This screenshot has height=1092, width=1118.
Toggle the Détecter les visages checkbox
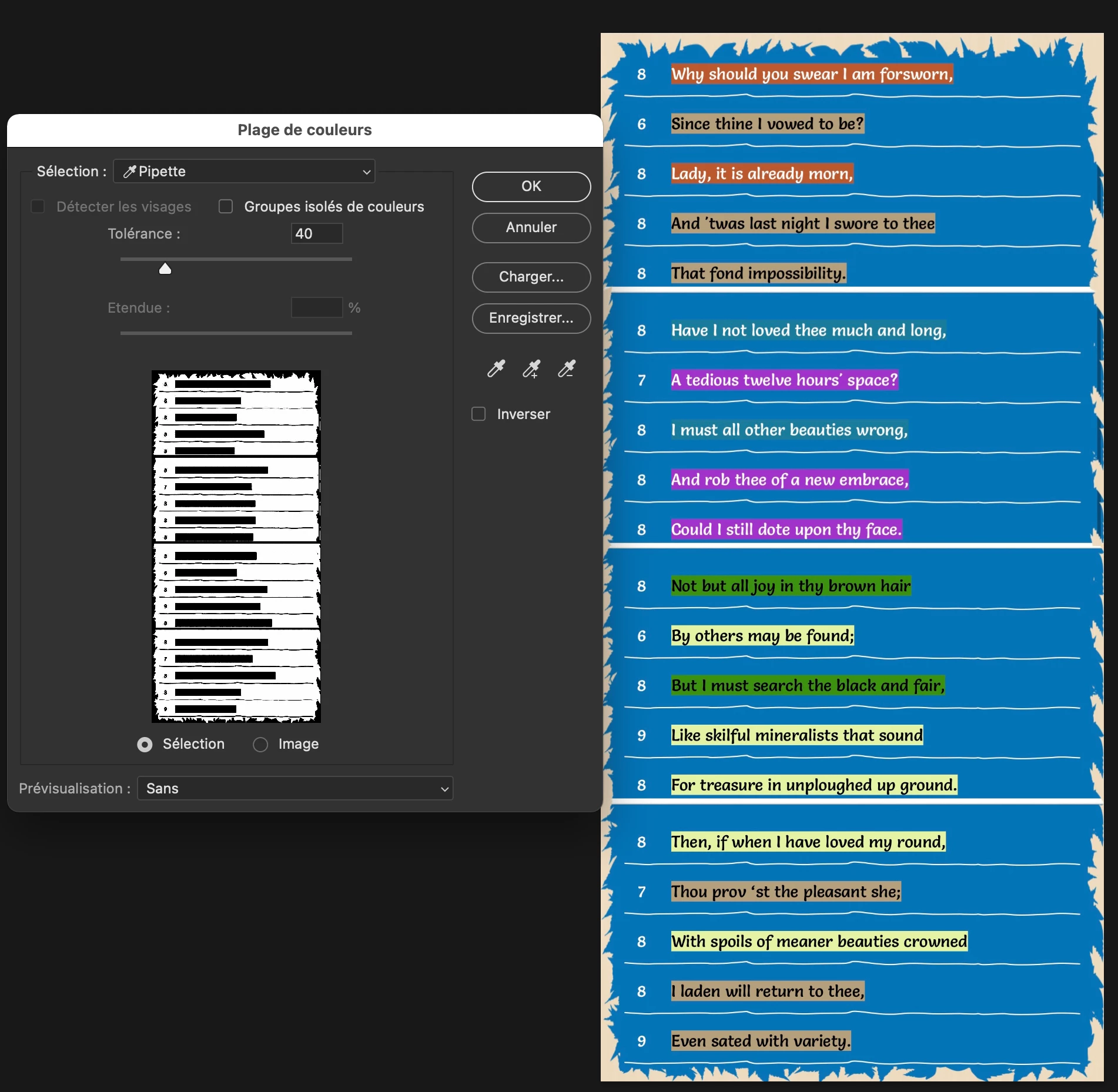tap(38, 206)
